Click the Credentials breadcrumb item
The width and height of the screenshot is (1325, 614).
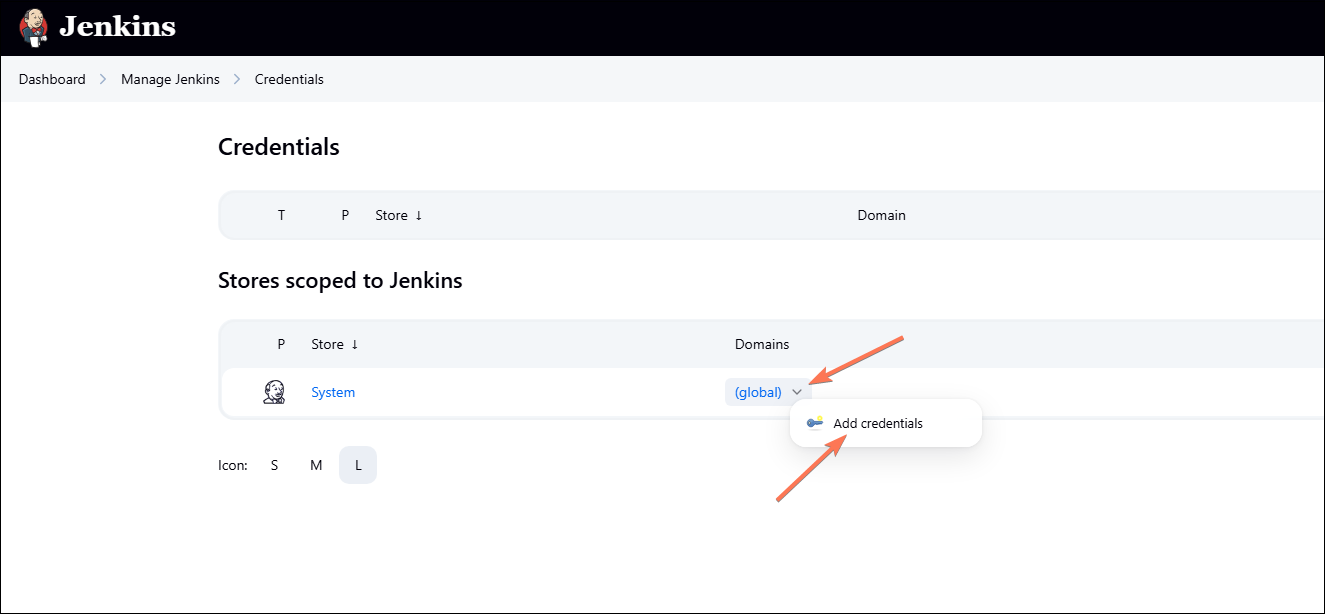(x=289, y=79)
